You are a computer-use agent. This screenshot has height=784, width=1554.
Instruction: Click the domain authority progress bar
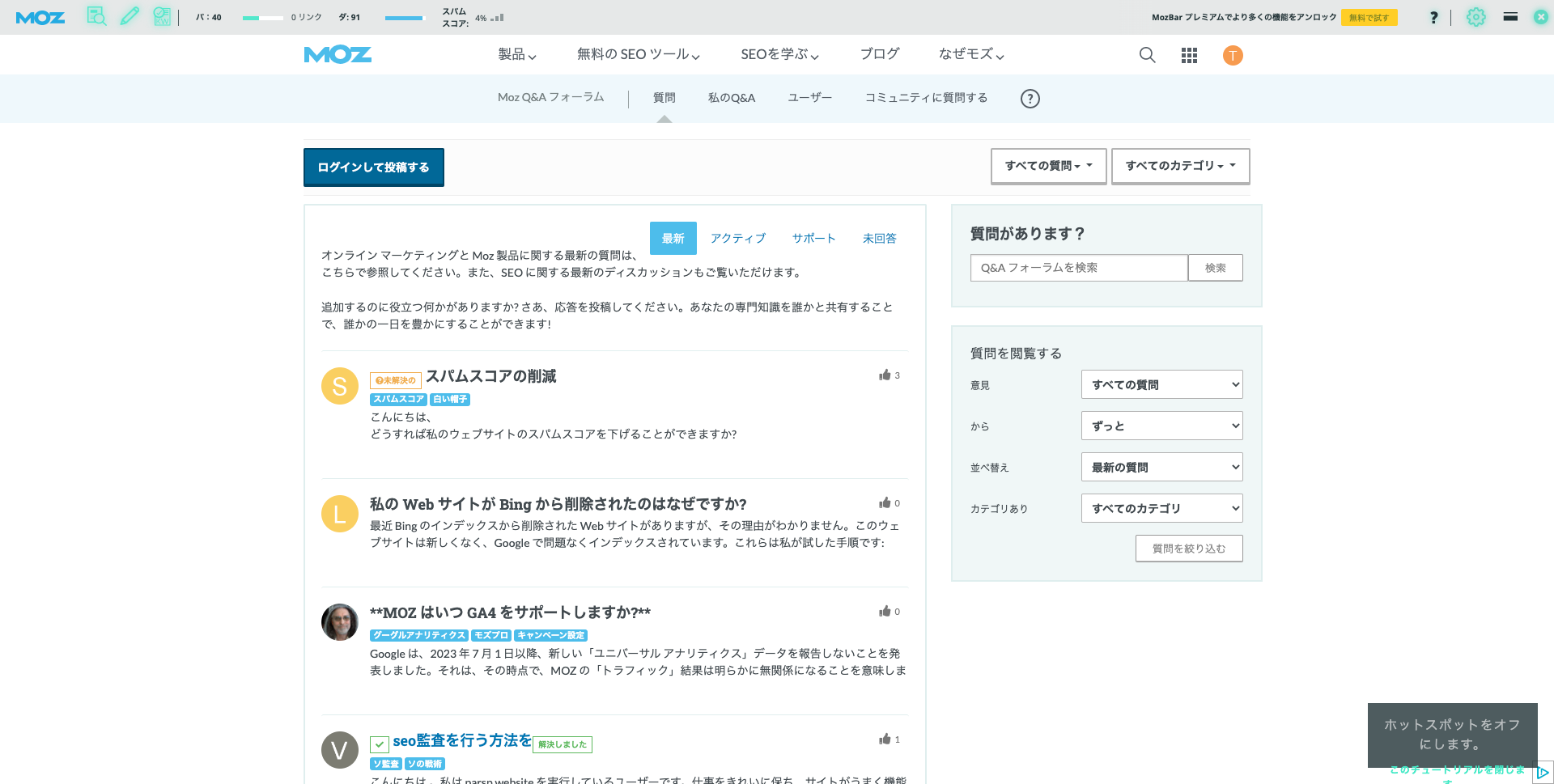pos(405,18)
